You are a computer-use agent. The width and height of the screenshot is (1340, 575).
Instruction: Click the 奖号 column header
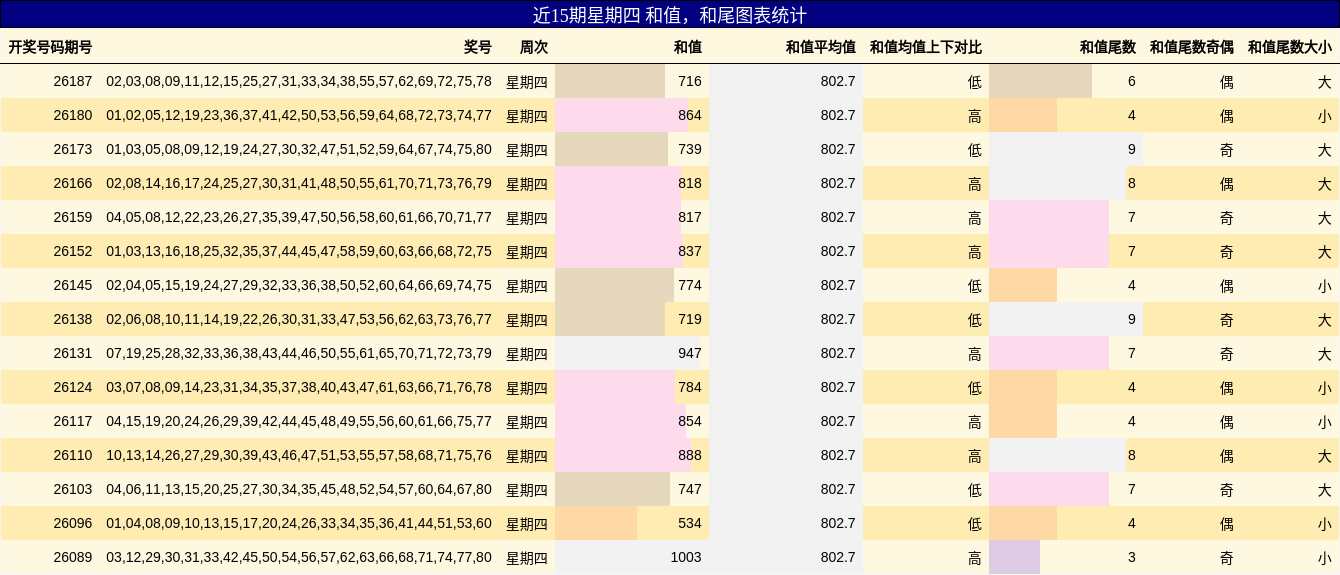[478, 47]
